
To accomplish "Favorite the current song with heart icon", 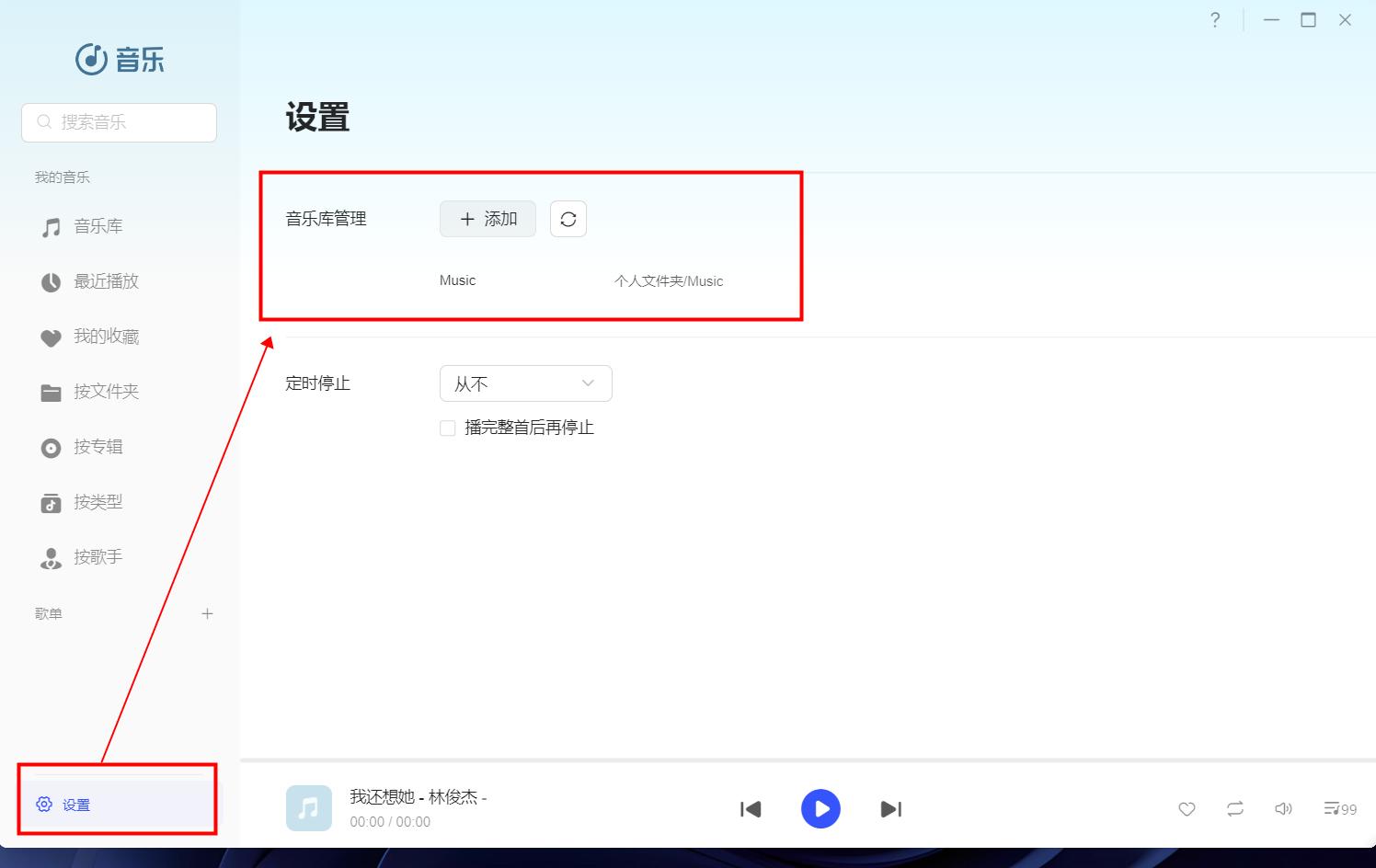I will click(1187, 809).
